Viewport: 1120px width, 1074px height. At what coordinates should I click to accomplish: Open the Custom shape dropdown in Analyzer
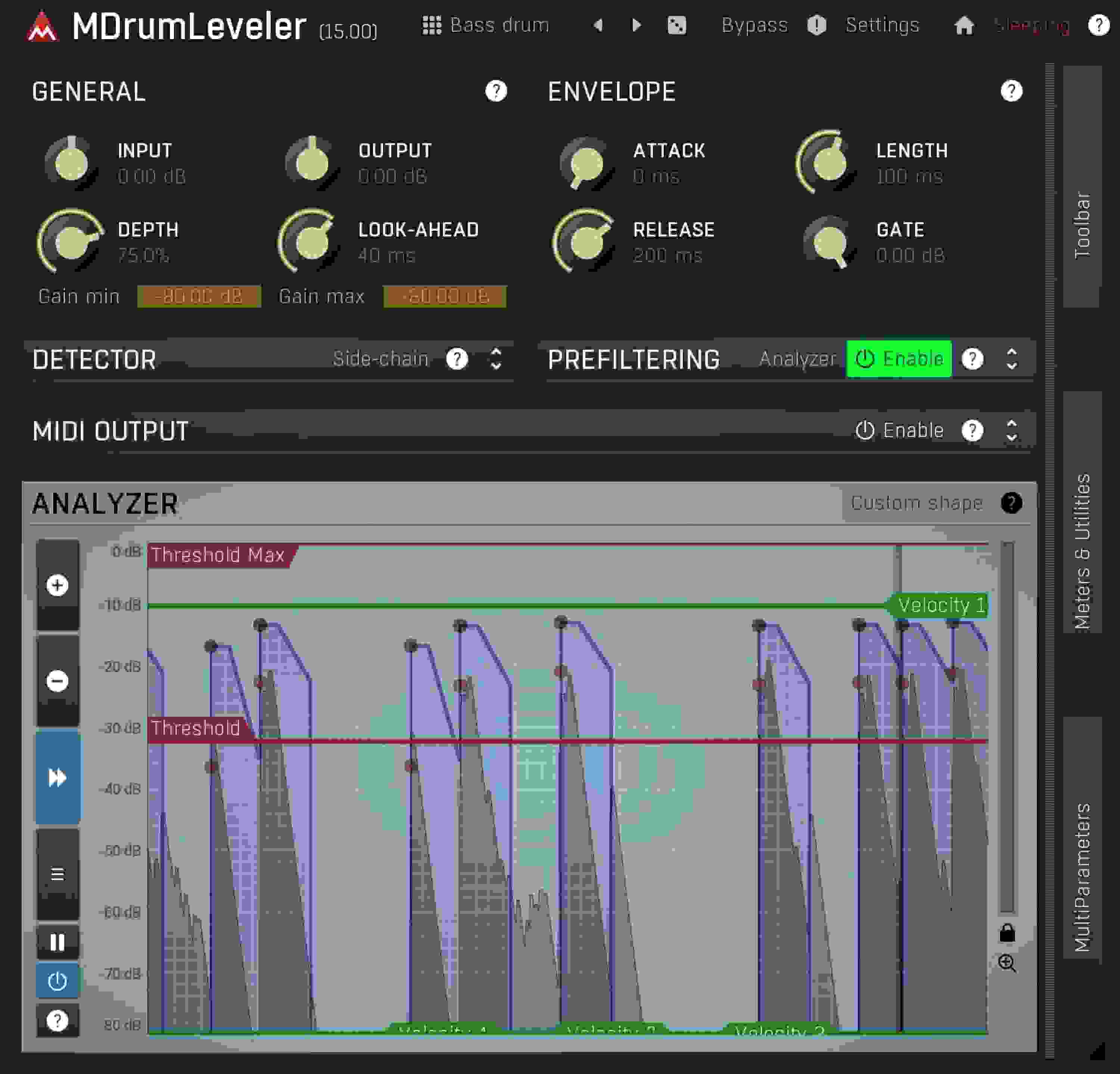pyautogui.click(x=917, y=503)
